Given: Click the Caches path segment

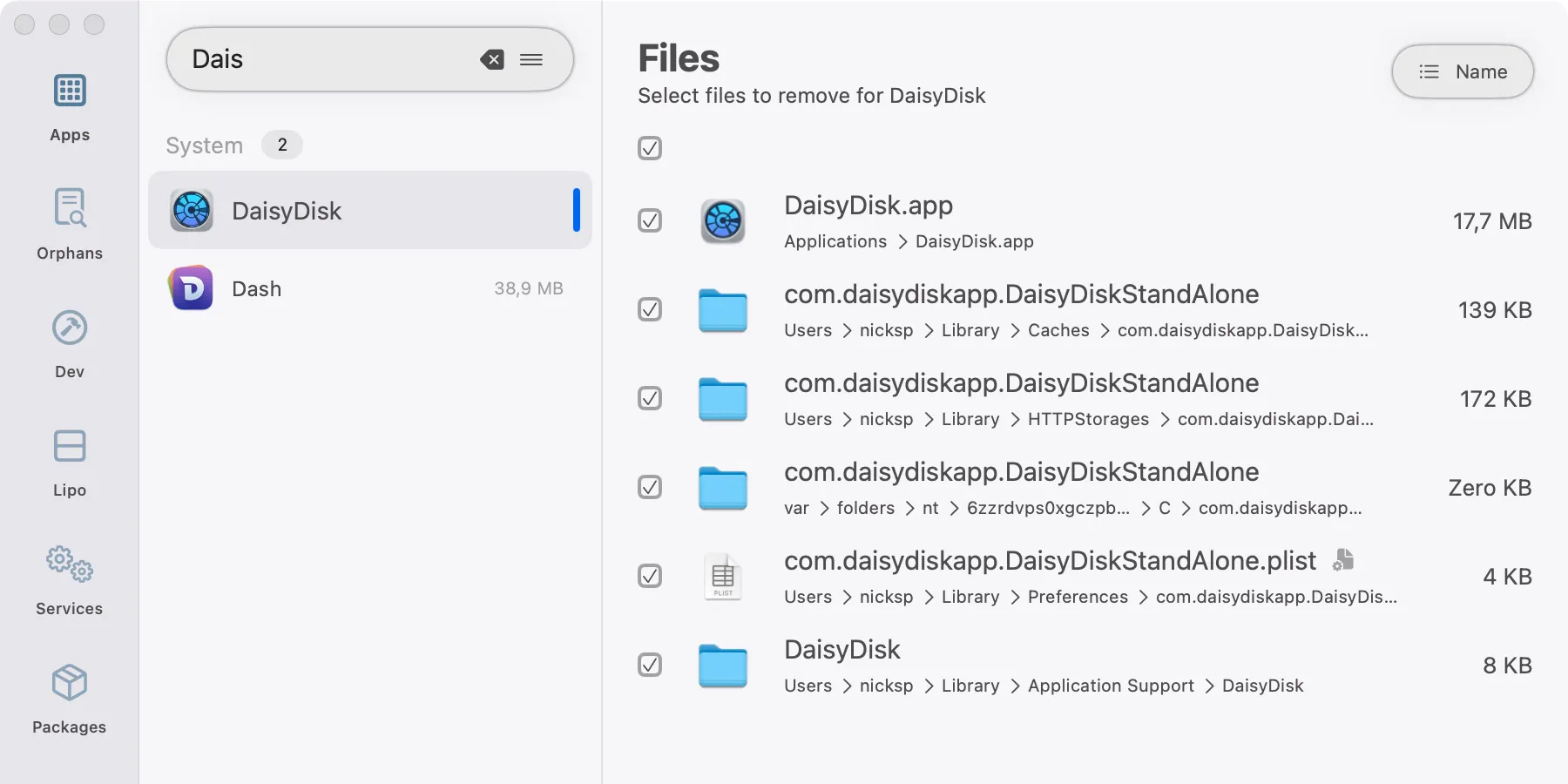Looking at the screenshot, I should point(1058,330).
